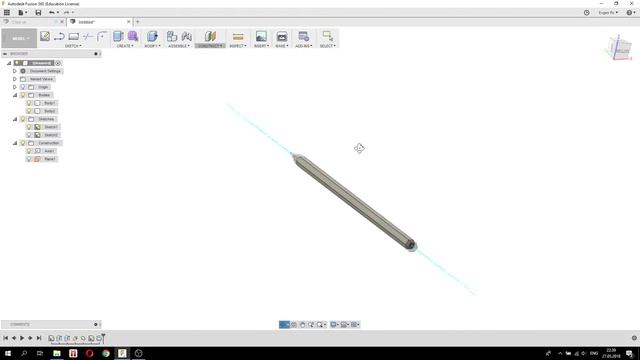Click the ViewCube in the corner

[x=619, y=47]
